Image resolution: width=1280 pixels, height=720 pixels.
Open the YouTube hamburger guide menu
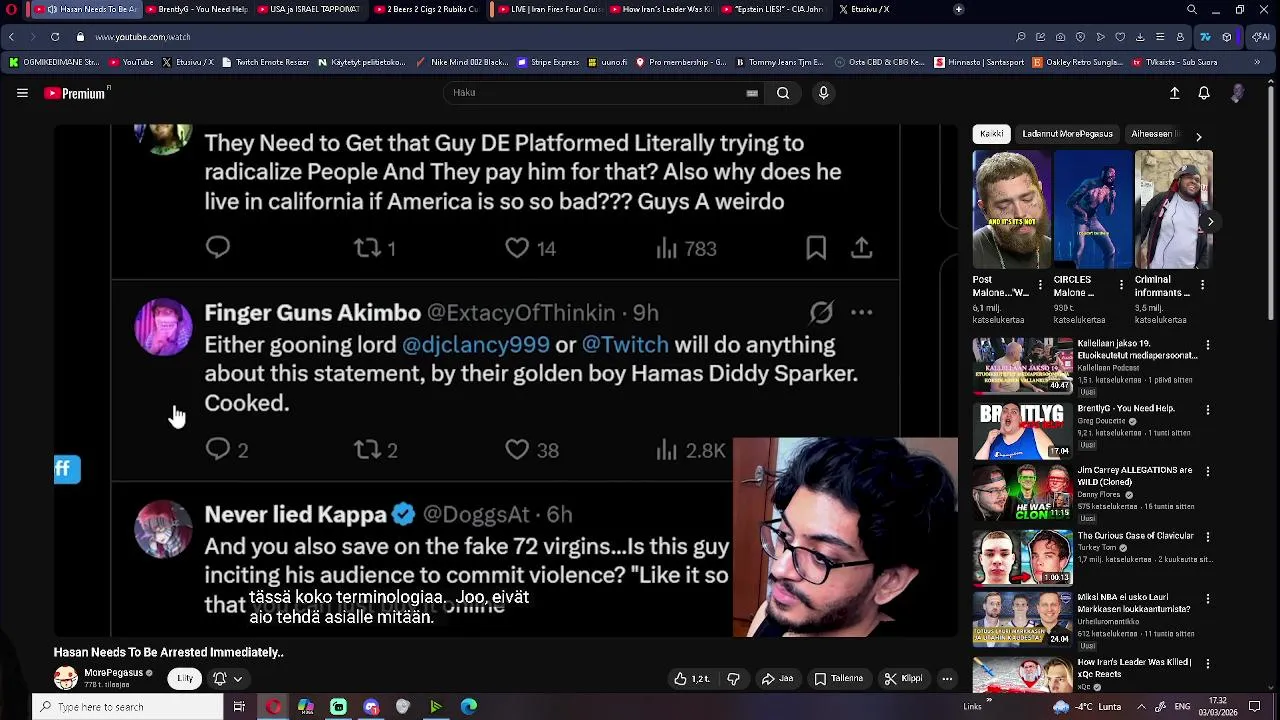tap(22, 93)
